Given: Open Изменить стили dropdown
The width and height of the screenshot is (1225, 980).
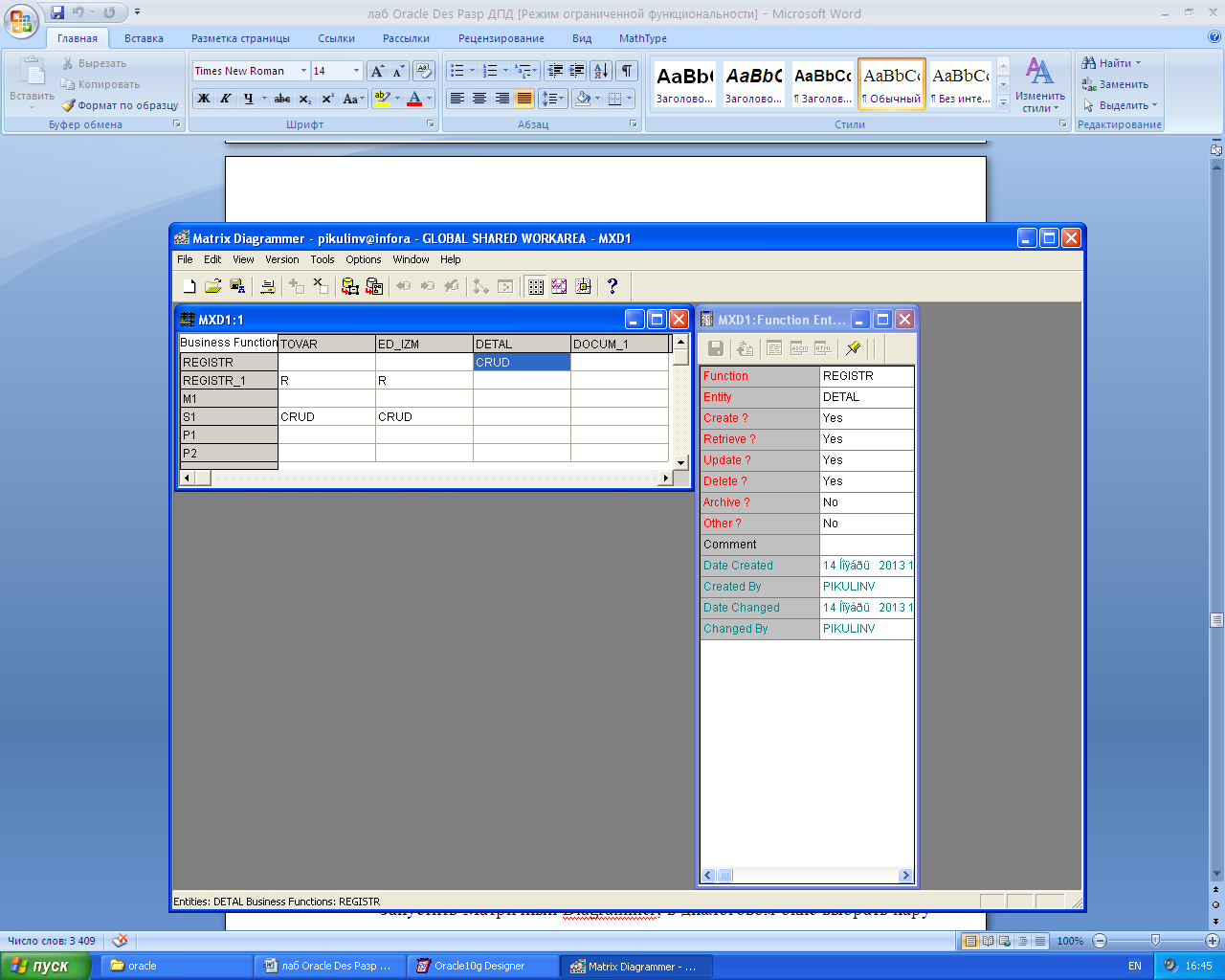Looking at the screenshot, I should coord(1040,86).
